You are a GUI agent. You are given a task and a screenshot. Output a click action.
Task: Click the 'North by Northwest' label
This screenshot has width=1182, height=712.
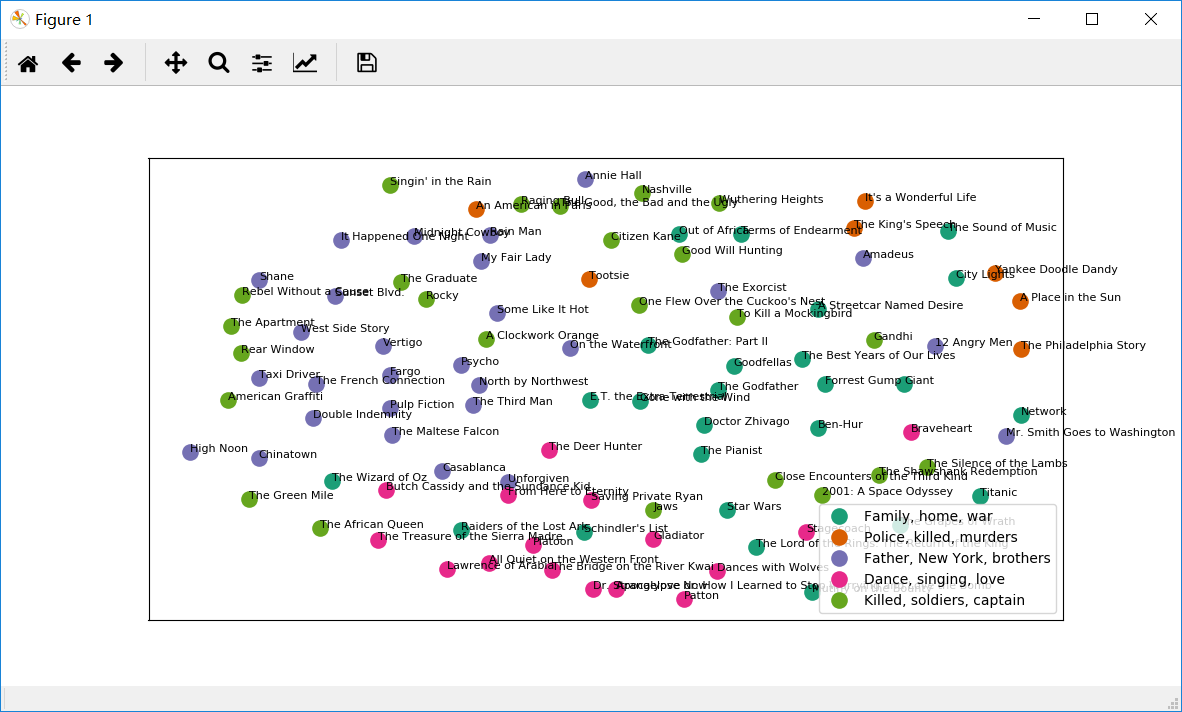(533, 381)
